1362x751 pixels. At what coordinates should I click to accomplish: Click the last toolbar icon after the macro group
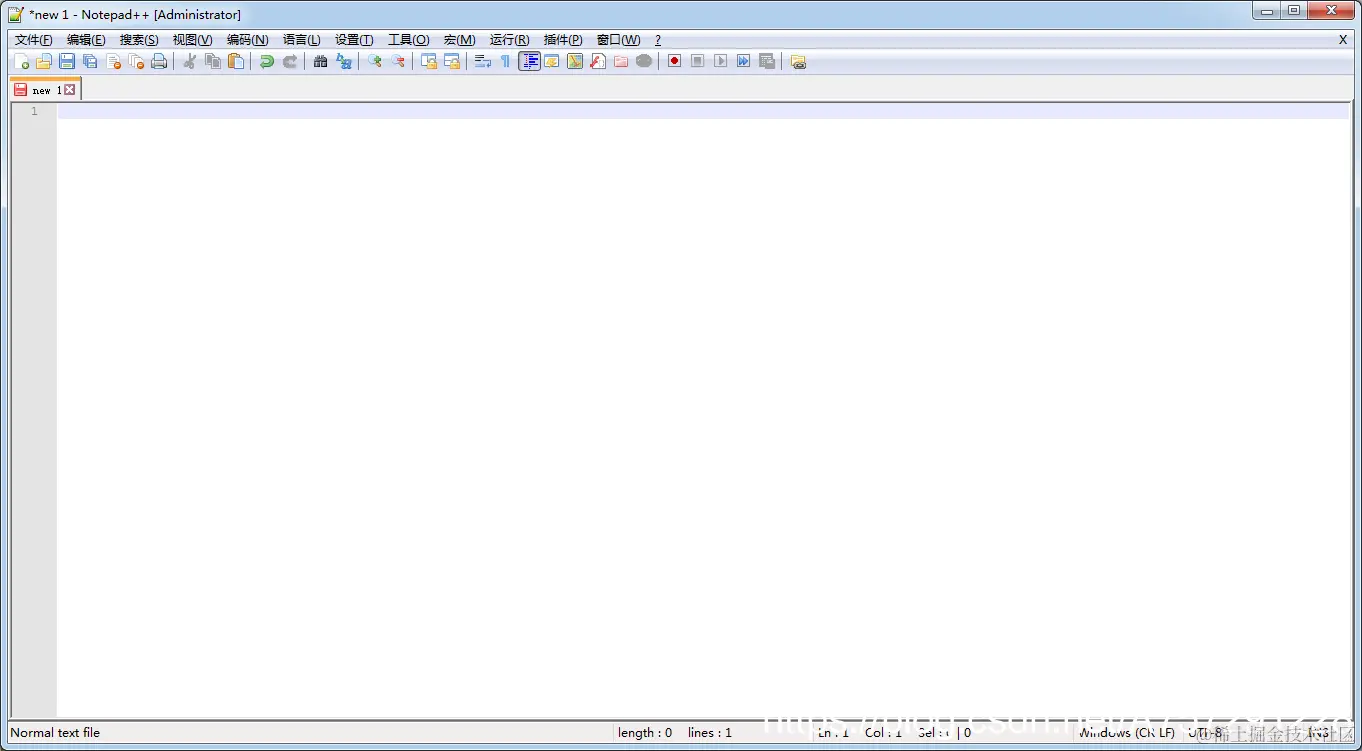pos(797,61)
